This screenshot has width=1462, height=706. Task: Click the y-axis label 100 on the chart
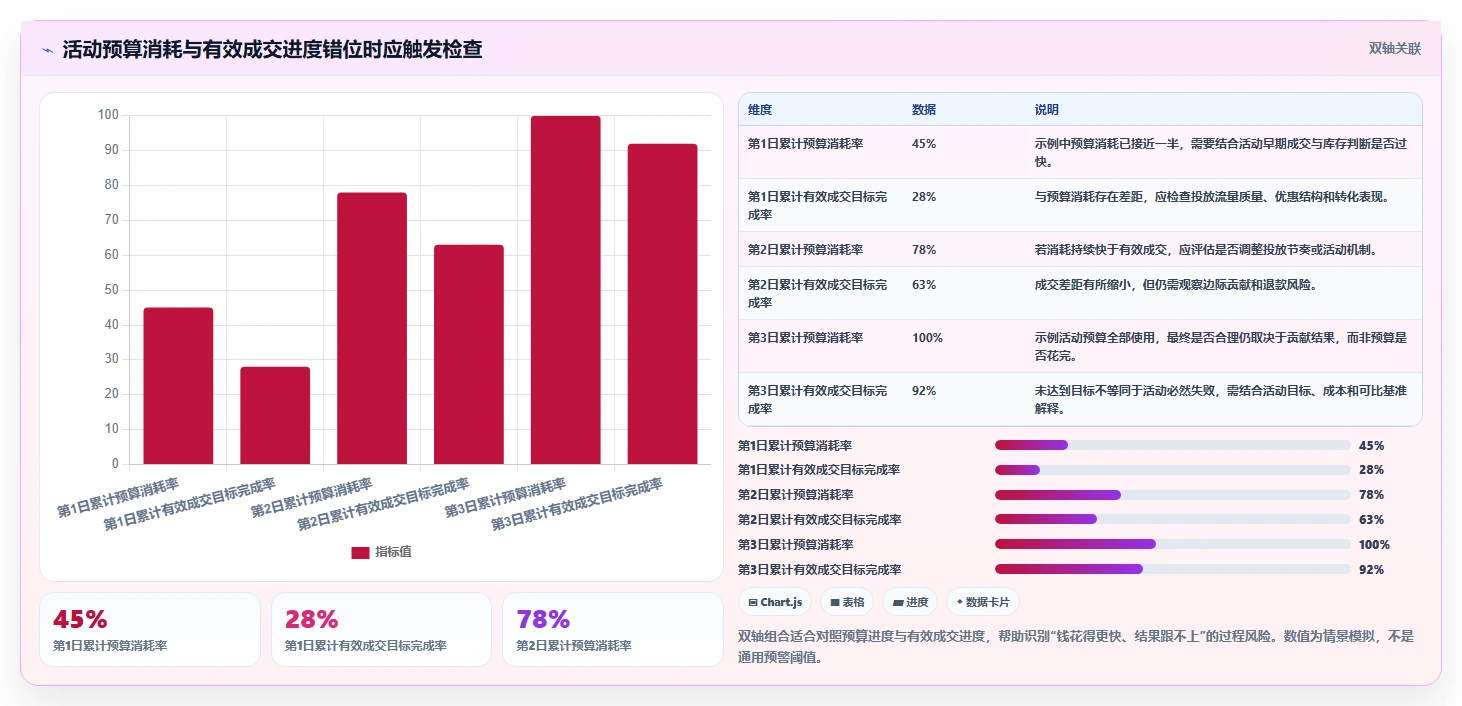point(108,115)
